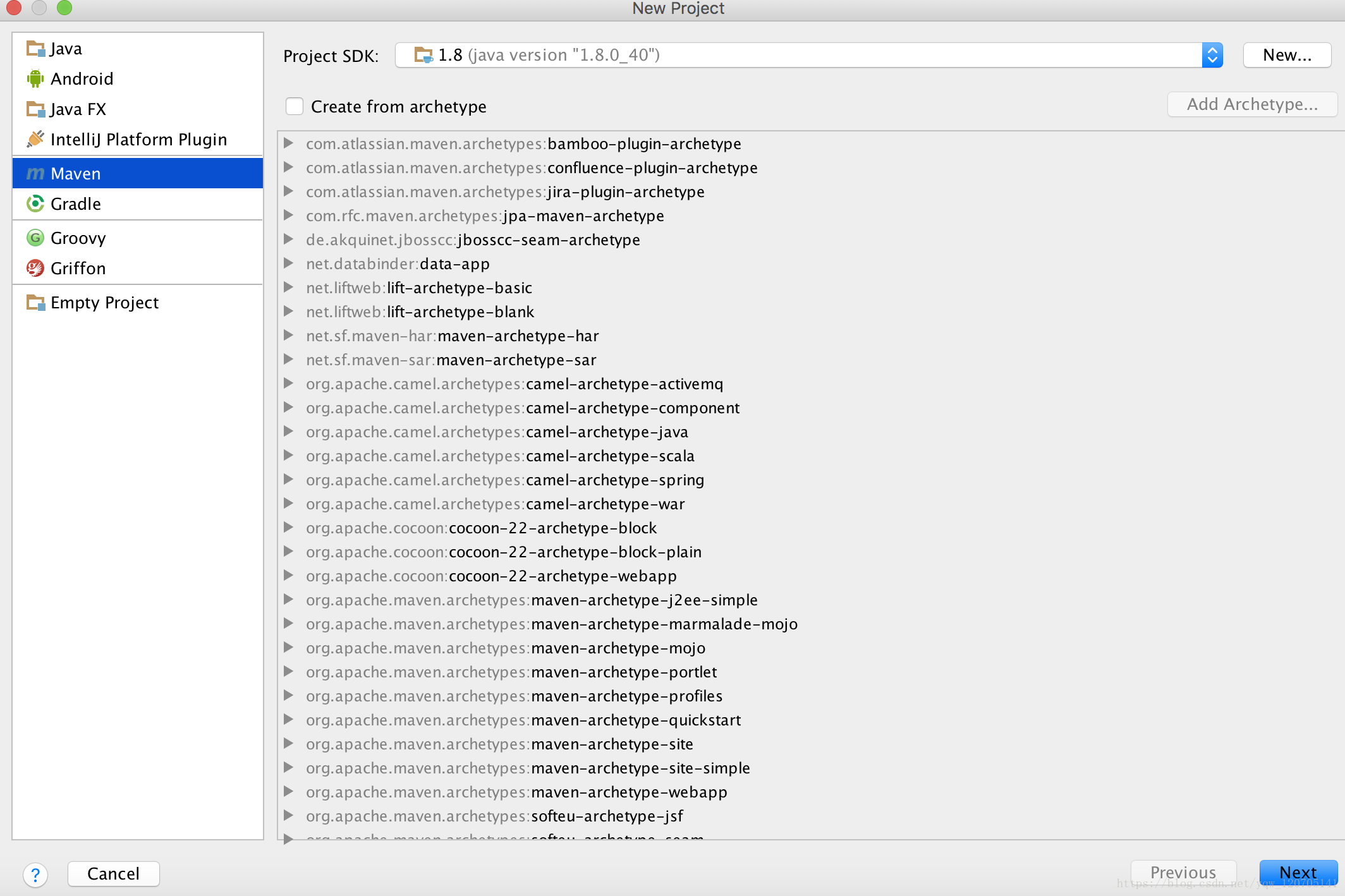Select maven-archetype-site row
The width and height of the screenshot is (1345, 896).
(x=810, y=744)
